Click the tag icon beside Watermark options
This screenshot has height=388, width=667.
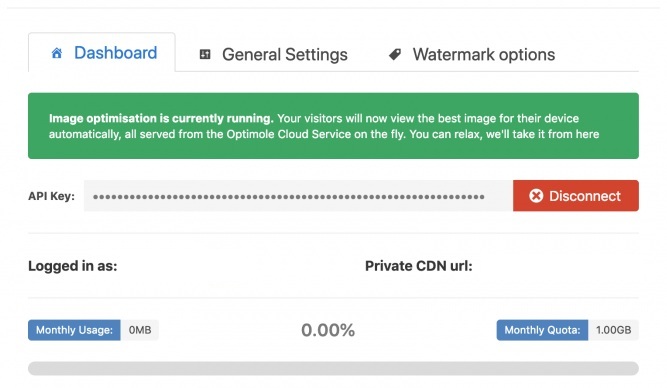click(395, 54)
